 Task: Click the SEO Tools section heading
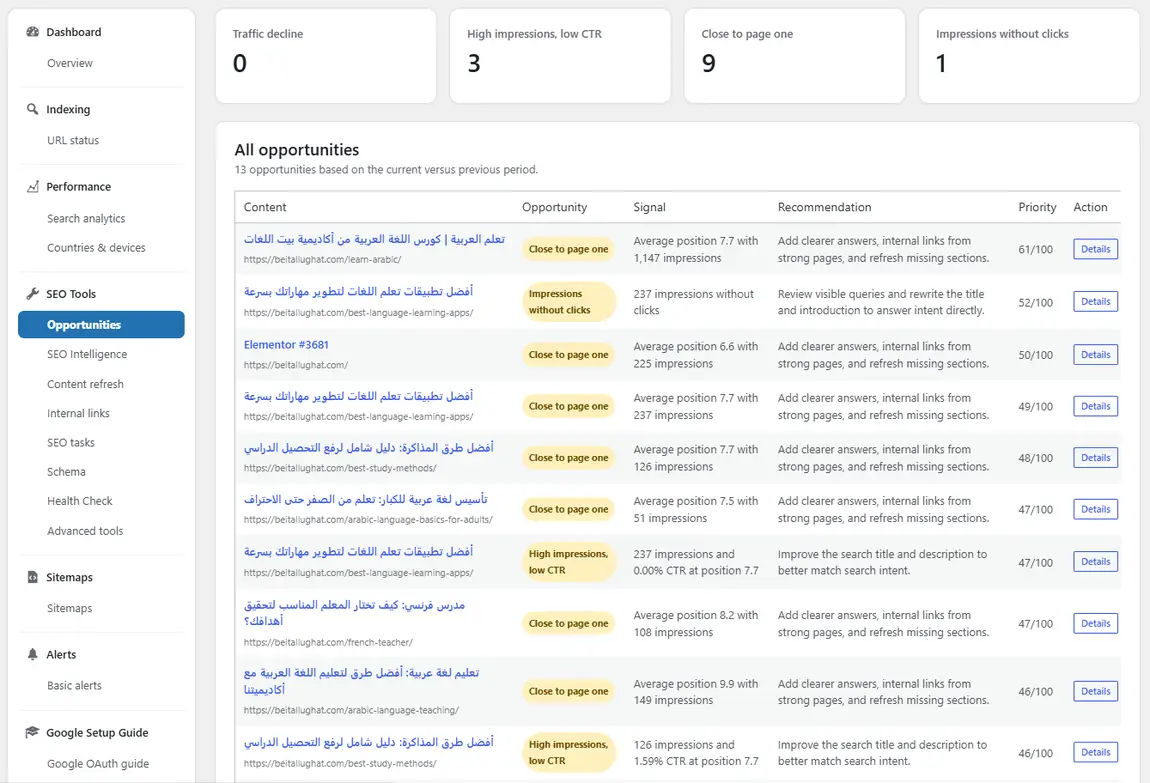[x=71, y=294]
